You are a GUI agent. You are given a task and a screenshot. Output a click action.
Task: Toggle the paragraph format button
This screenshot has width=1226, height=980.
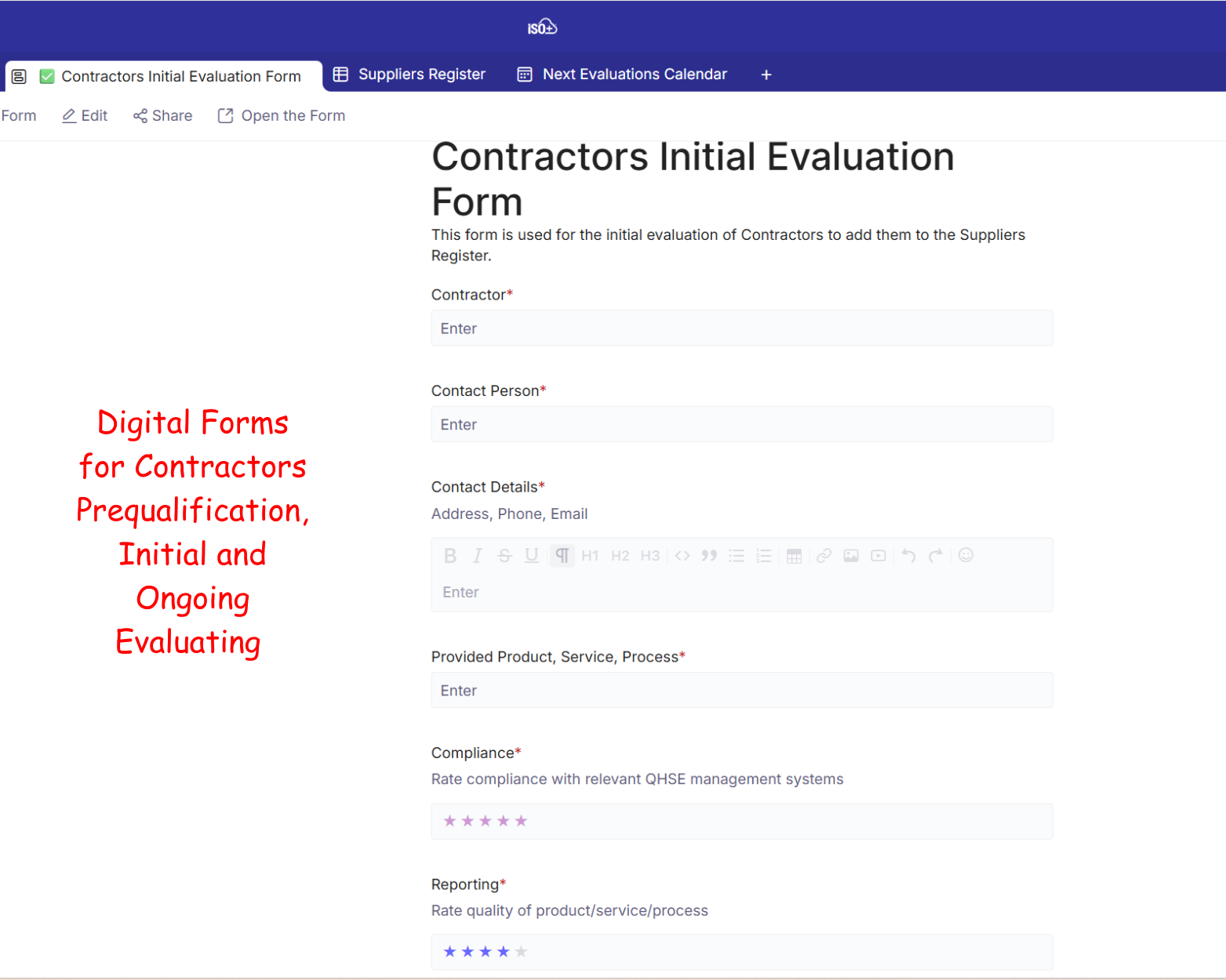coord(562,556)
